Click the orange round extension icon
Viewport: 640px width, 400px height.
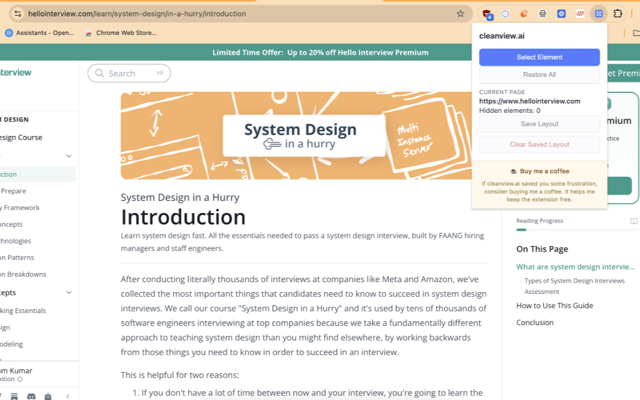[x=524, y=14]
